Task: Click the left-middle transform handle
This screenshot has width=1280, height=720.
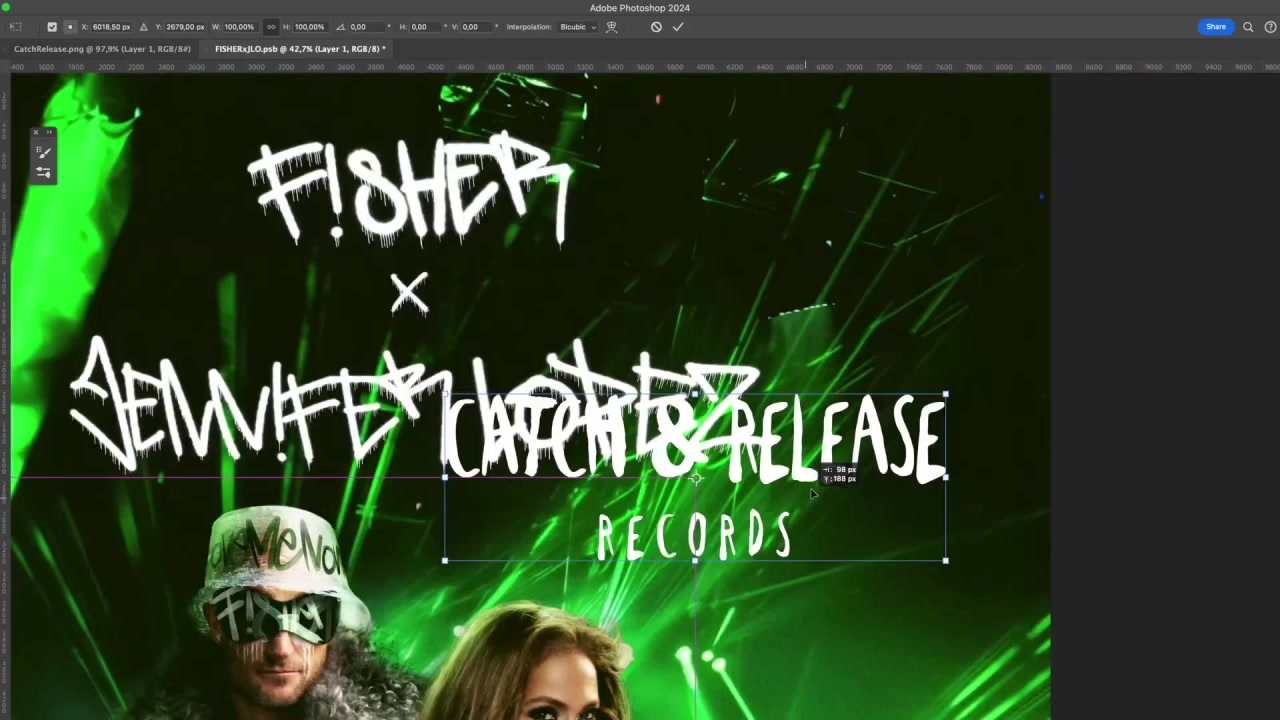Action: coord(445,477)
